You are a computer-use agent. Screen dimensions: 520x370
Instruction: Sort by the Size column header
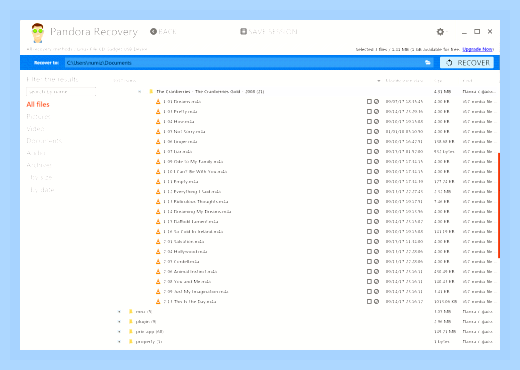[438, 81]
